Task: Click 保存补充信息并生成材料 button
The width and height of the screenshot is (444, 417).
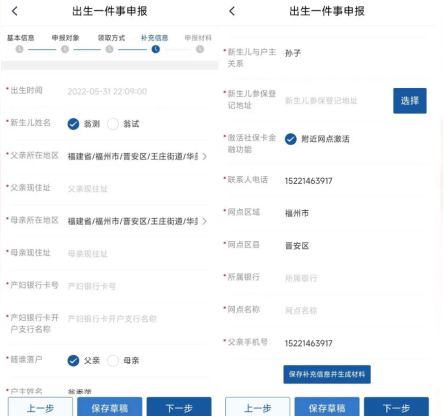Action: coord(327,374)
